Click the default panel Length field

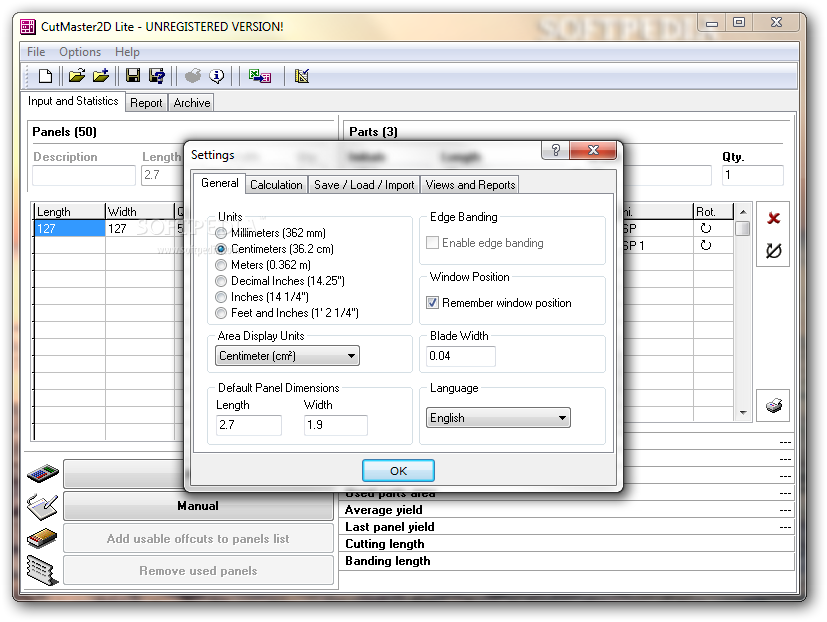pyautogui.click(x=248, y=425)
